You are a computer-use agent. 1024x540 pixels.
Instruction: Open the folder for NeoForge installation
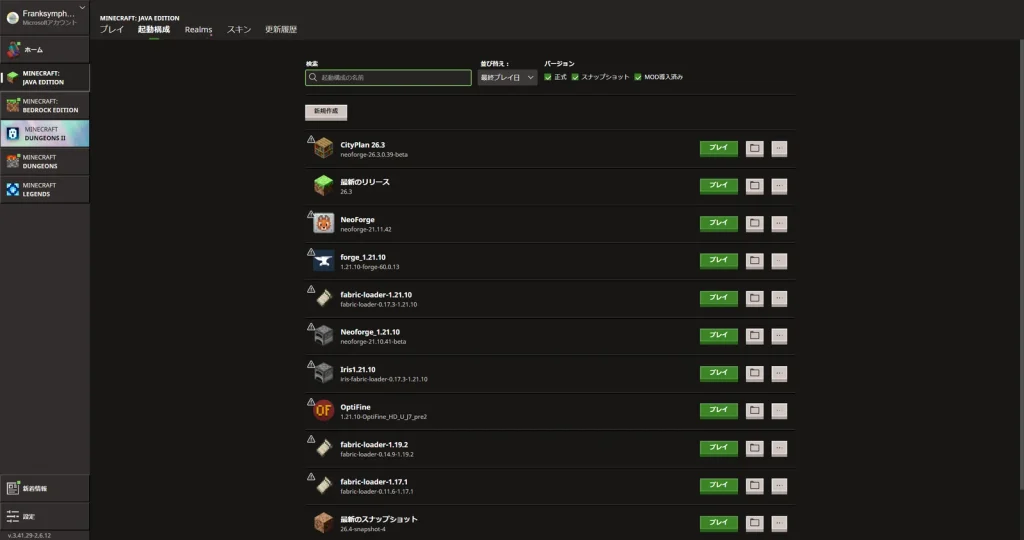click(754, 223)
